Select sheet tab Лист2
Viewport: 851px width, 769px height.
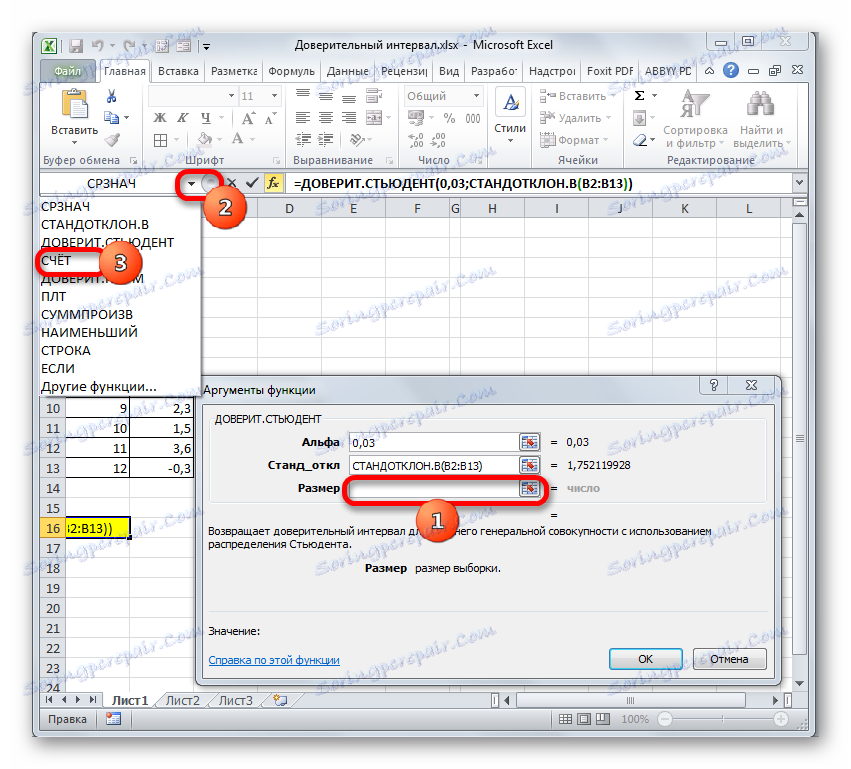[x=182, y=701]
